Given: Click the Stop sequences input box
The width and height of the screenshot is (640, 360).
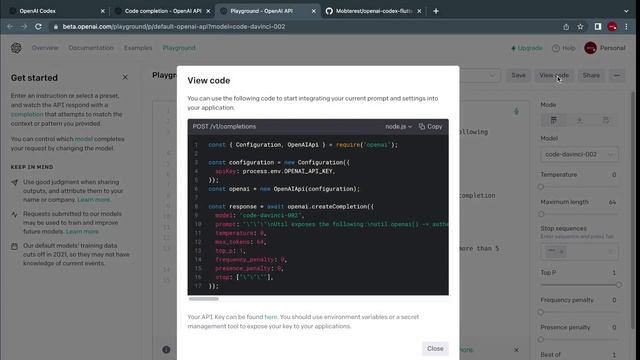Looking at the screenshot, I should pos(579,251).
